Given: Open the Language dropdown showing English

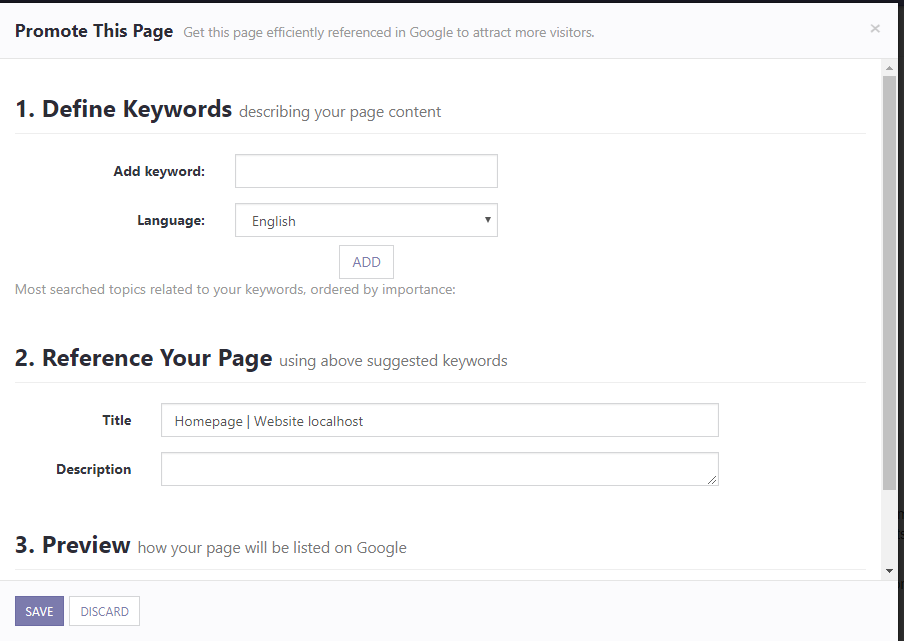Looking at the screenshot, I should click(366, 220).
